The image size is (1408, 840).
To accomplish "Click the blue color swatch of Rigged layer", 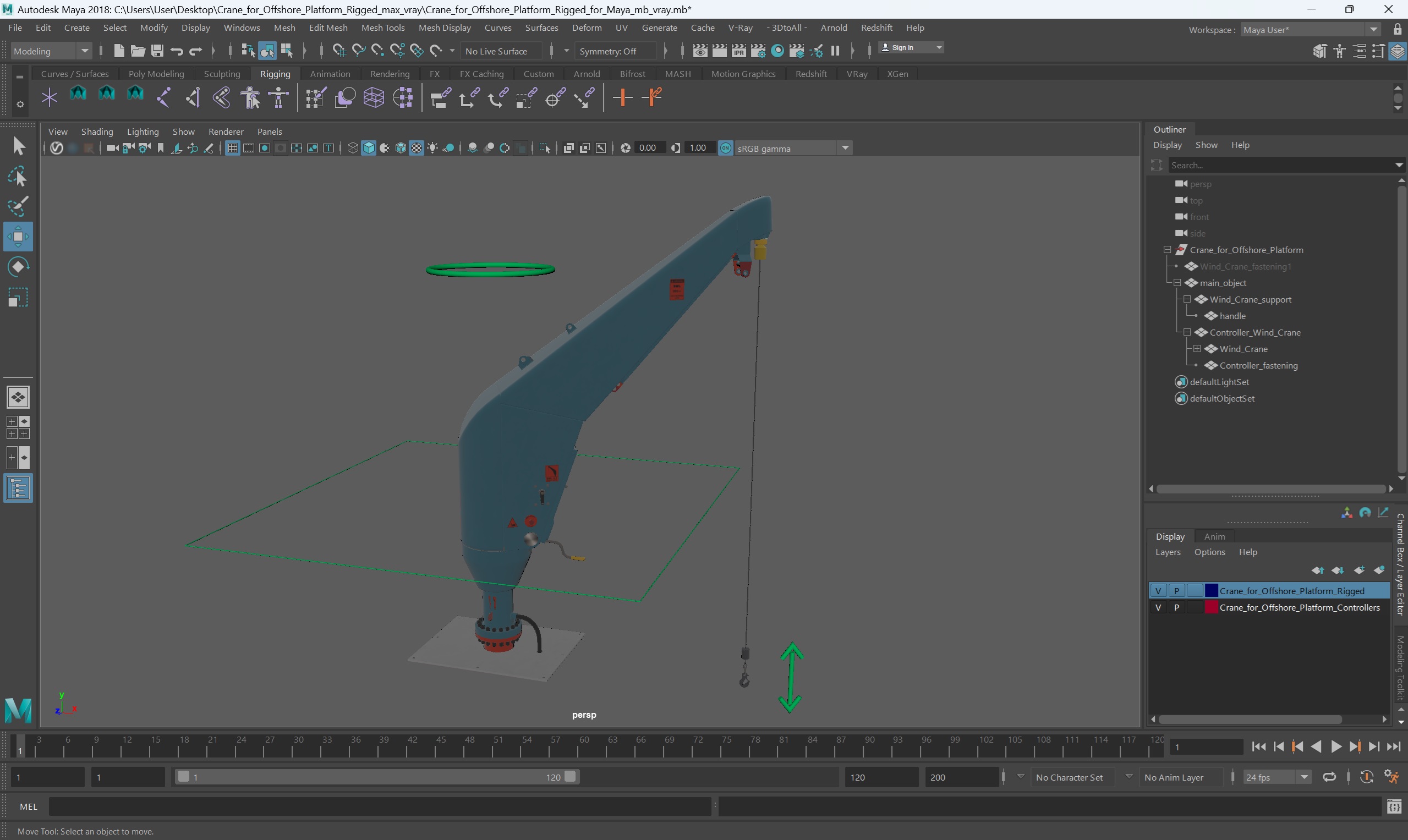I will coord(1211,591).
